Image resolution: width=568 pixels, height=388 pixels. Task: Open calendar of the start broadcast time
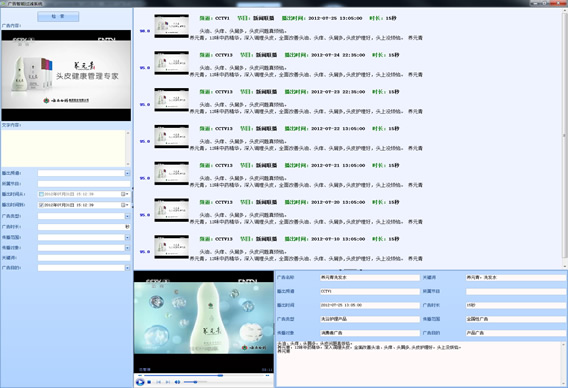pyautogui.click(x=125, y=194)
